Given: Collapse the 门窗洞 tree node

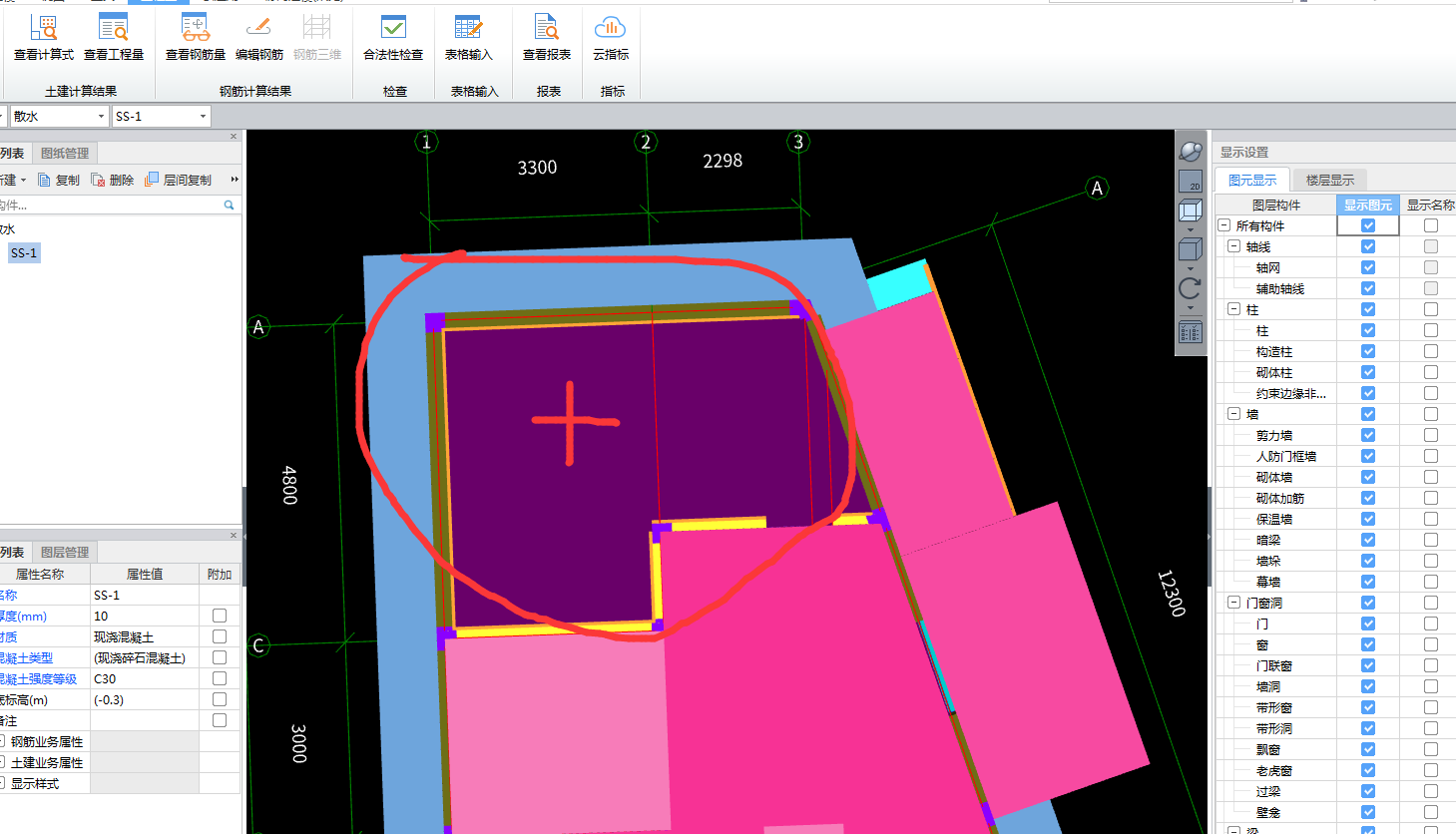Looking at the screenshot, I should pos(1234,603).
